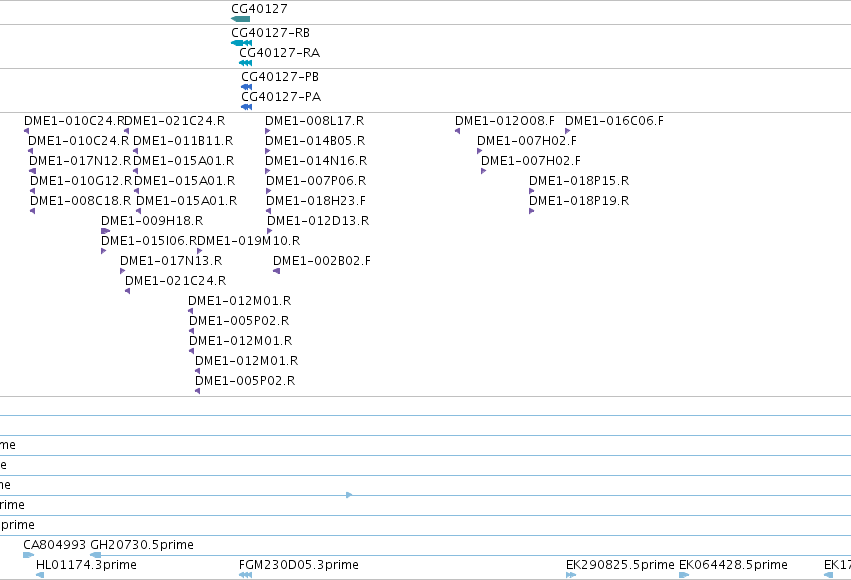Click the arrow glyph below DME1-008C18.R
This screenshot has height=580, width=851.
[x=33, y=211]
